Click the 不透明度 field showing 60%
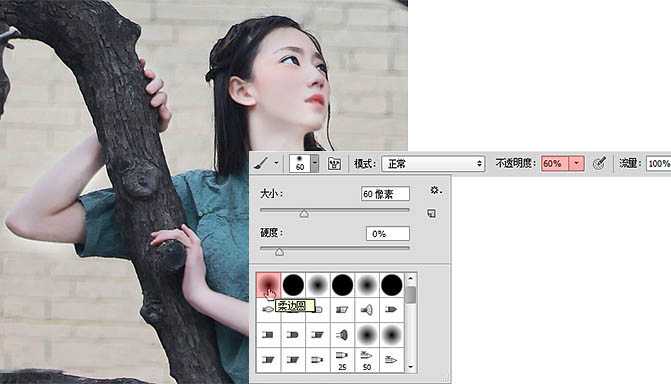Image resolution: width=671 pixels, height=384 pixels. pos(555,164)
